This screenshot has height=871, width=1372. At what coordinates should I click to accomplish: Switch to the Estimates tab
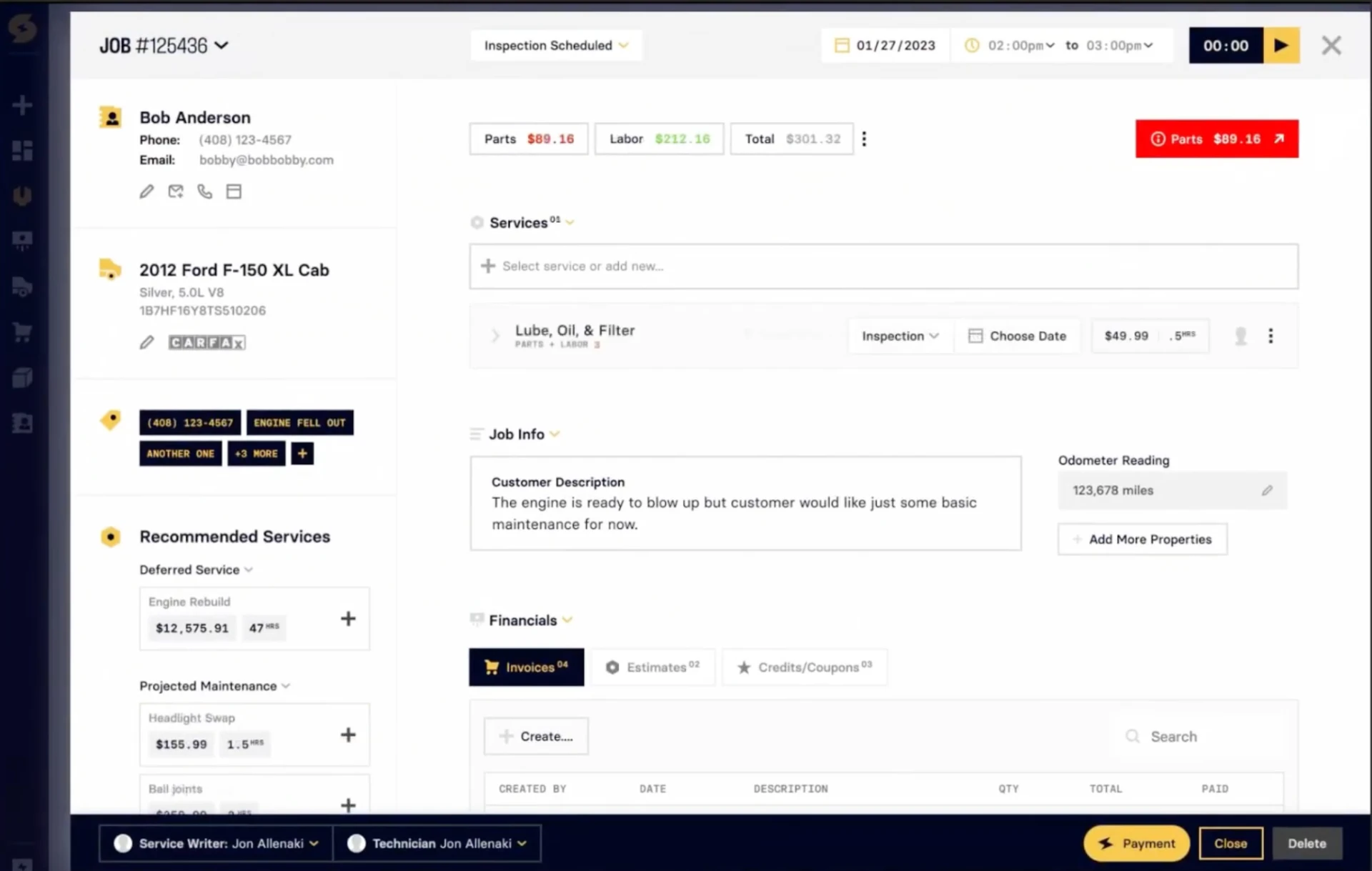(x=652, y=667)
